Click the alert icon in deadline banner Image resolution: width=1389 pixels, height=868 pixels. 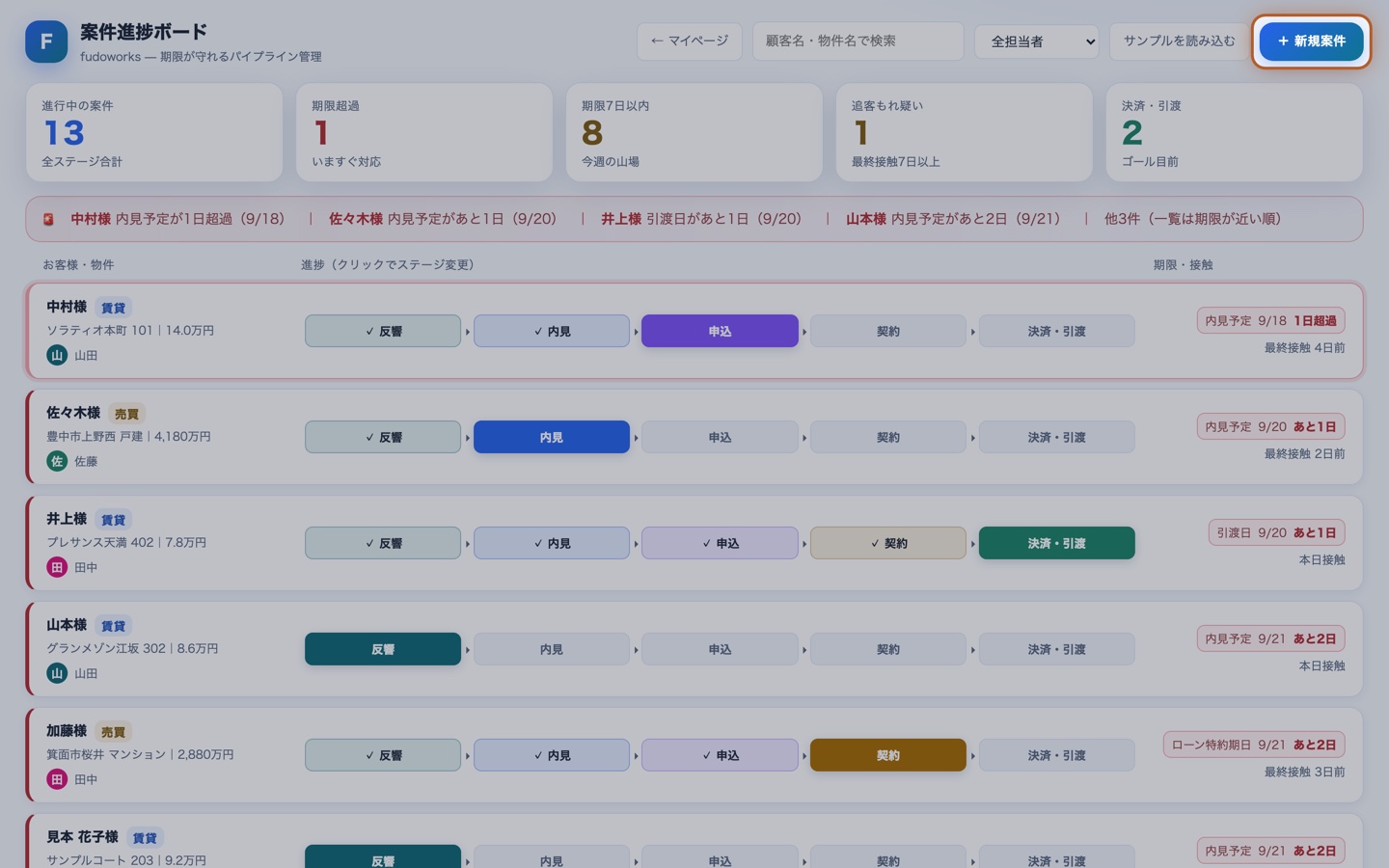(x=48, y=220)
